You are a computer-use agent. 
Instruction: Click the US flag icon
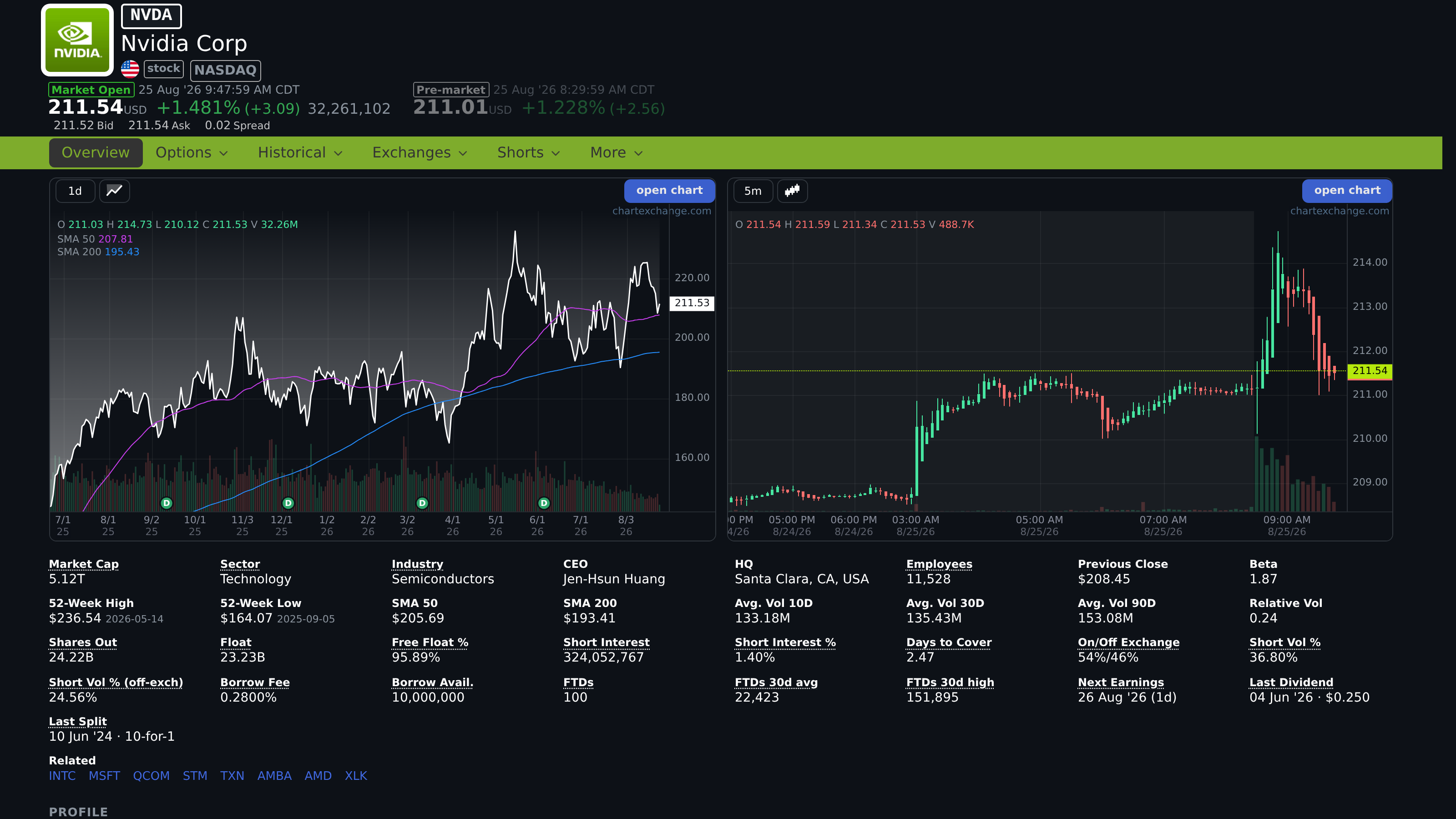[x=130, y=69]
